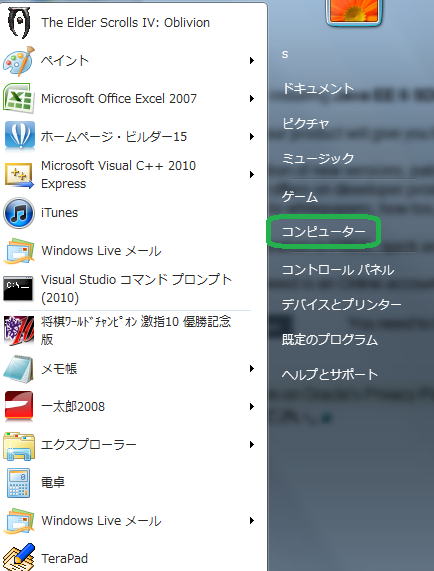Open コンピューター from the right pane
Viewport: 434px width, 571px height.
323,232
